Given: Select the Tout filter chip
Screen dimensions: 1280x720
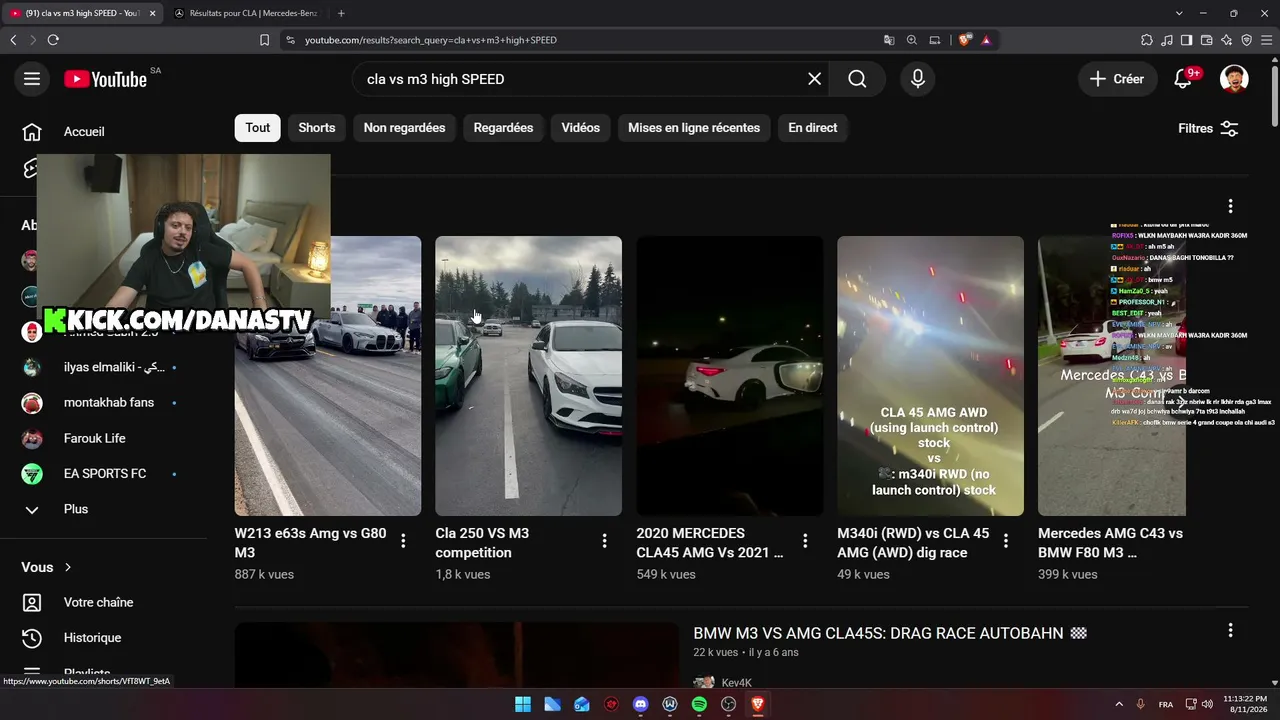Looking at the screenshot, I should tap(258, 128).
